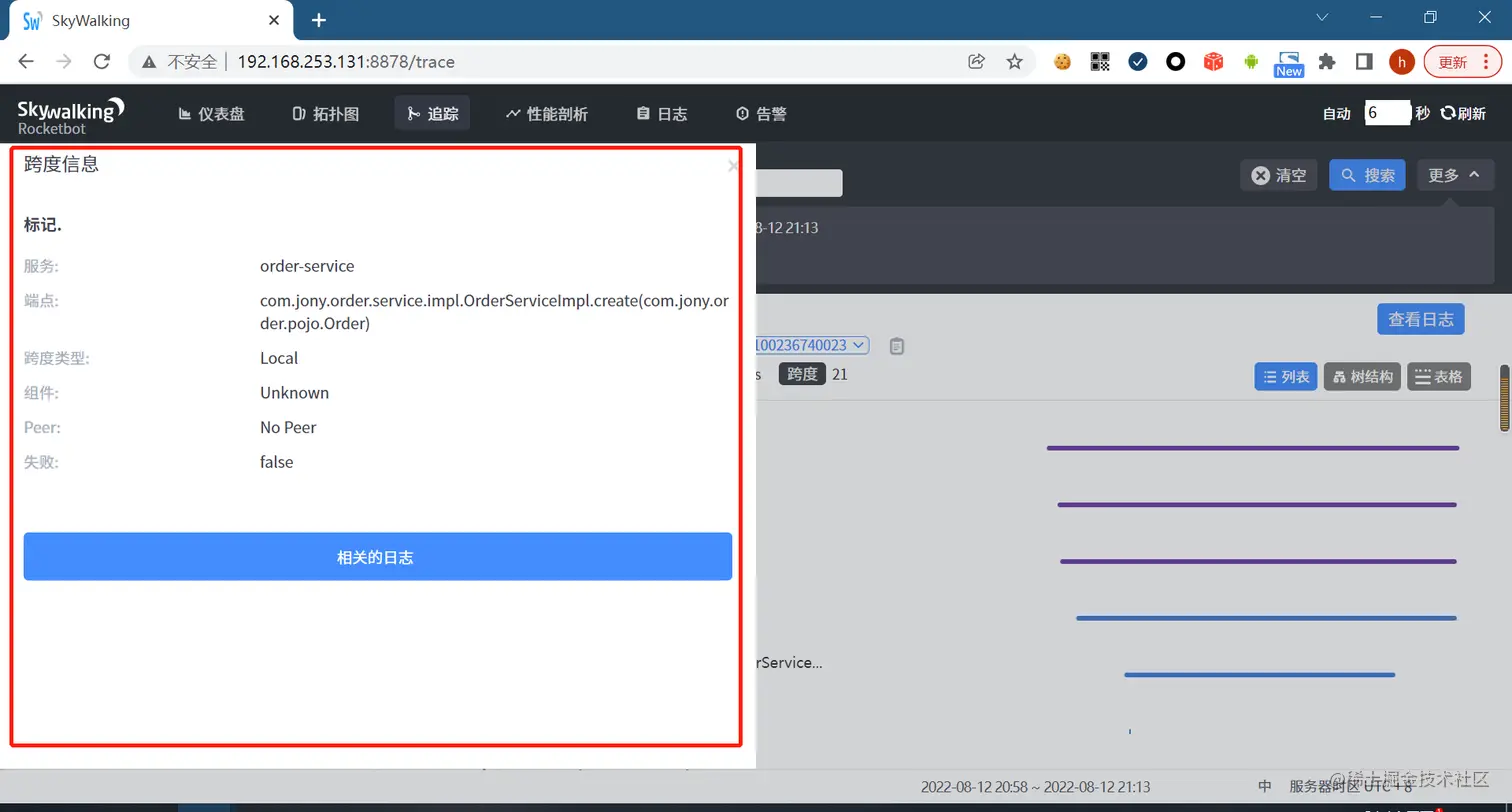Switch to 表格 table view
The height and width of the screenshot is (812, 1512).
pyautogui.click(x=1439, y=376)
